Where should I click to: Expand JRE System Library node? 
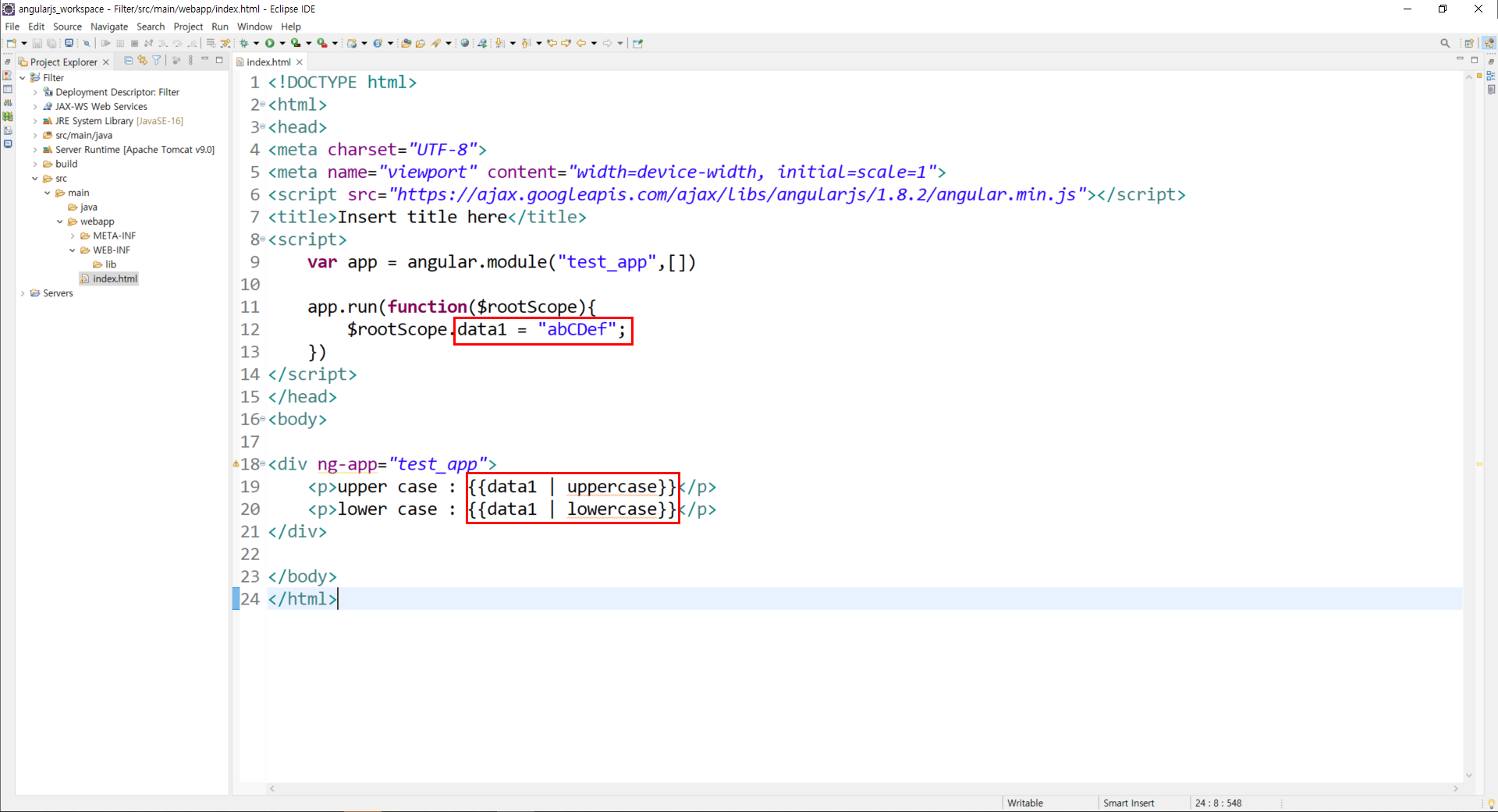click(x=35, y=121)
